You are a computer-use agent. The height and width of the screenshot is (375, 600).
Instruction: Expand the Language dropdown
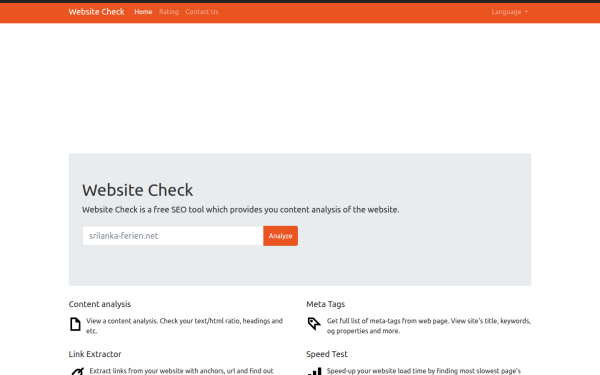coord(509,12)
